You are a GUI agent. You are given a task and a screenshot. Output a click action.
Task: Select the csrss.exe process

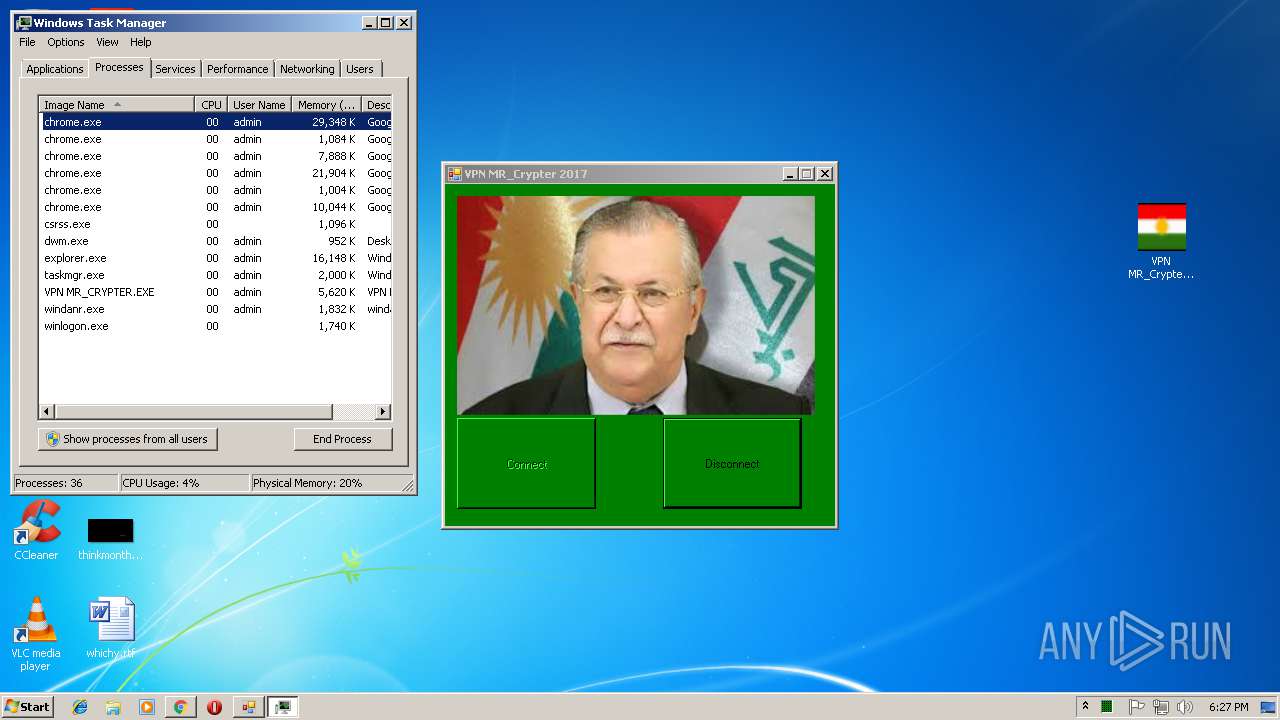tap(215, 224)
